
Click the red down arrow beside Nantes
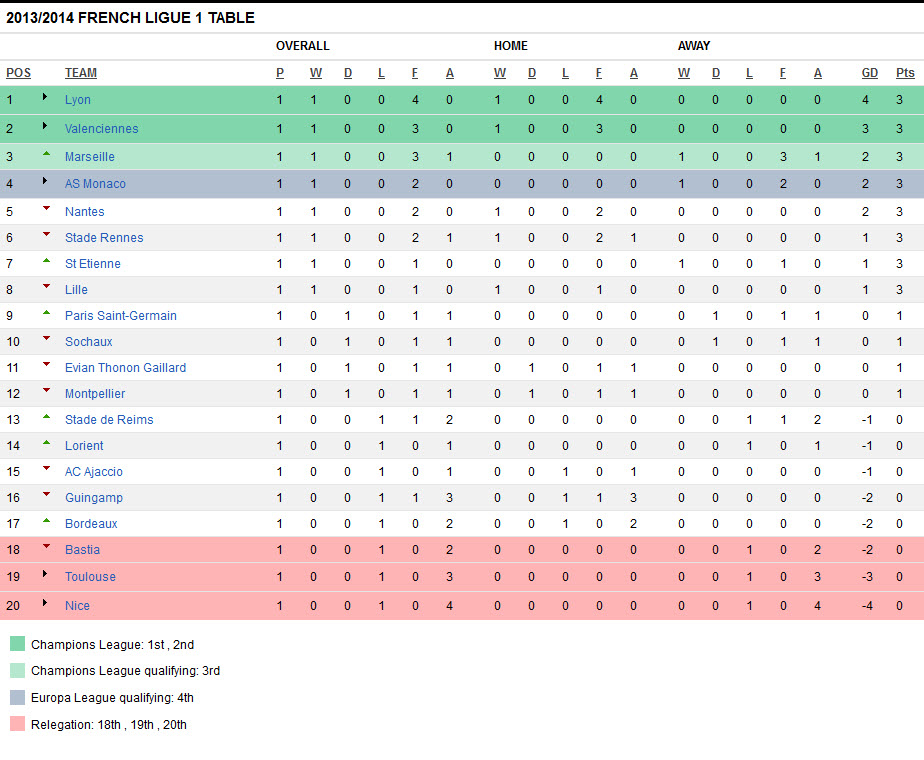point(46,209)
